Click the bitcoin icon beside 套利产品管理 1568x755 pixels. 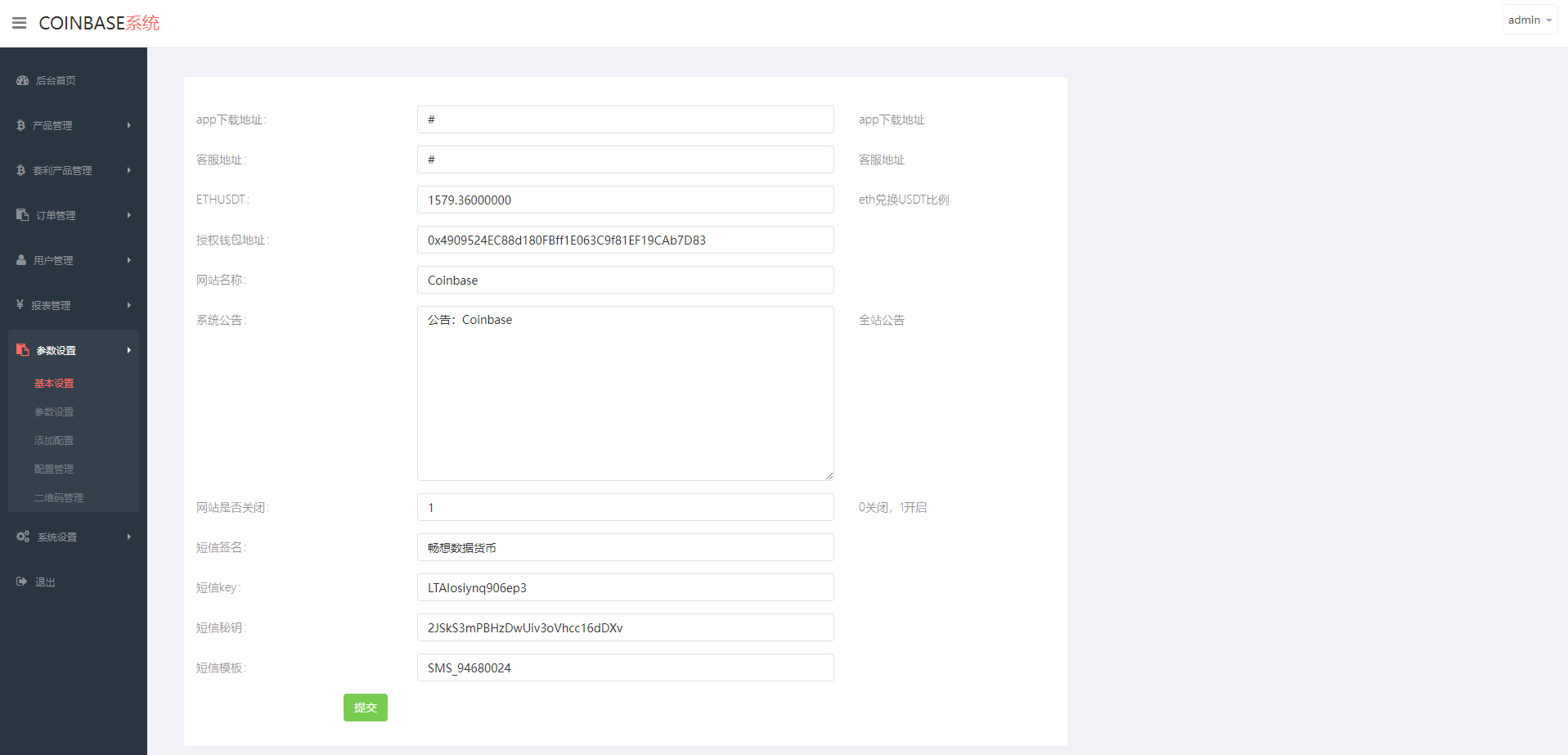[x=20, y=170]
